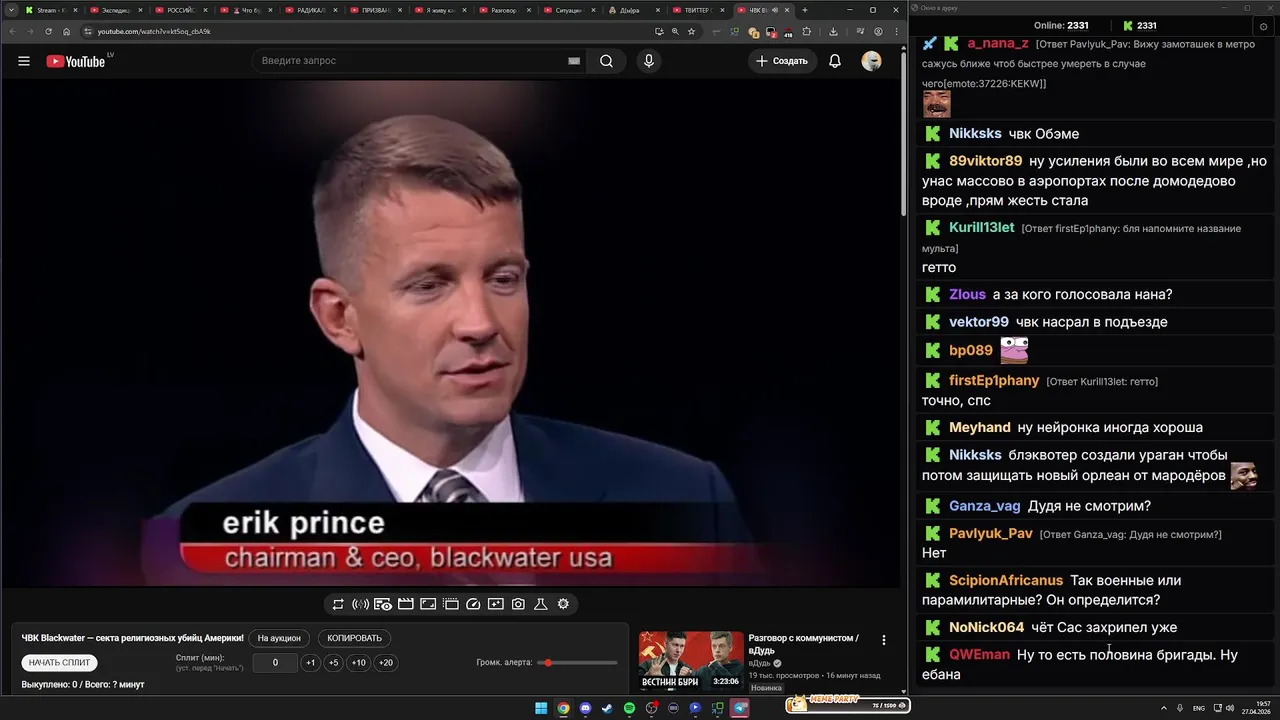This screenshot has width=1280, height=720.
Task: Open YouTube notifications bell
Action: (x=835, y=61)
